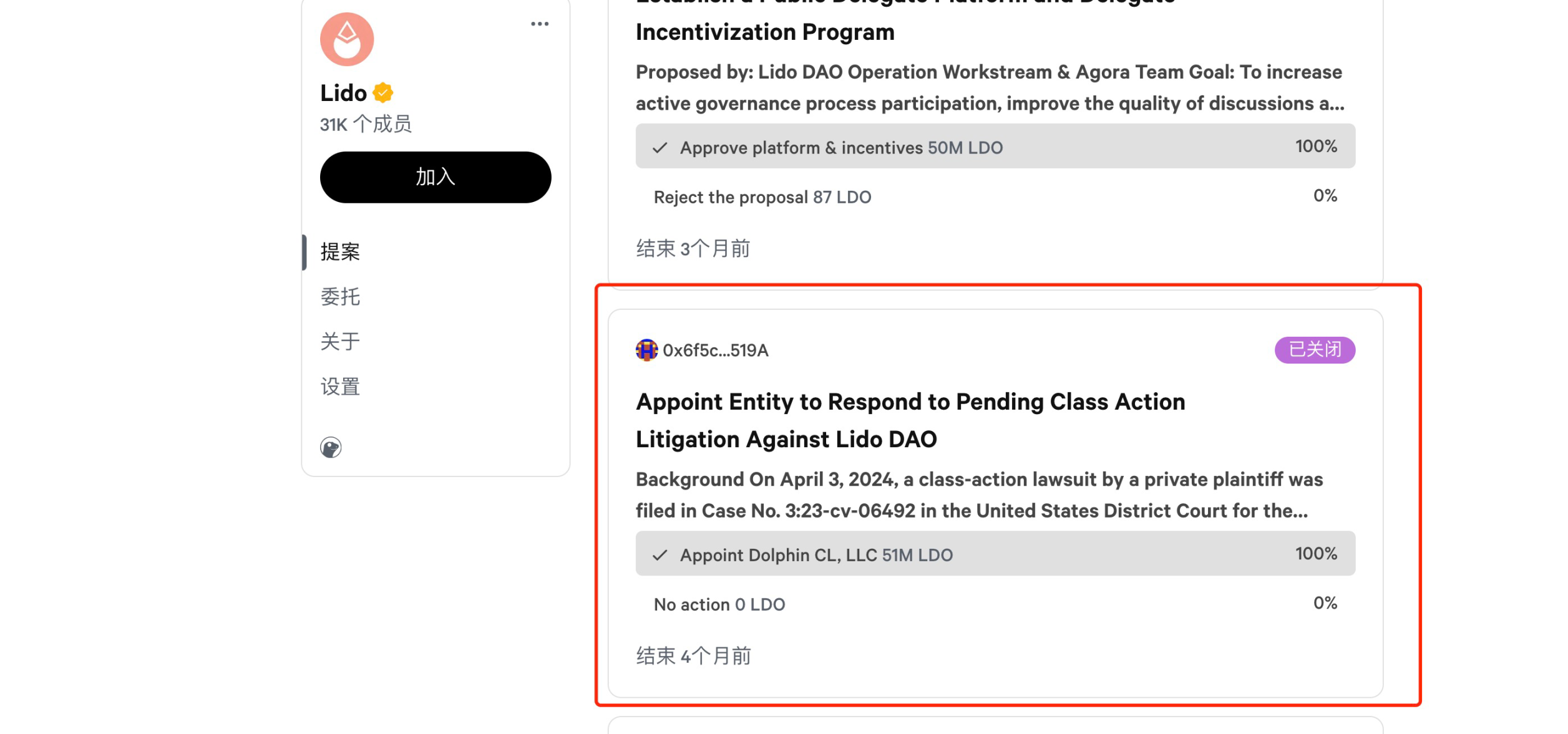Open the 关于 about section
This screenshot has width=1568, height=734.
[x=341, y=342]
